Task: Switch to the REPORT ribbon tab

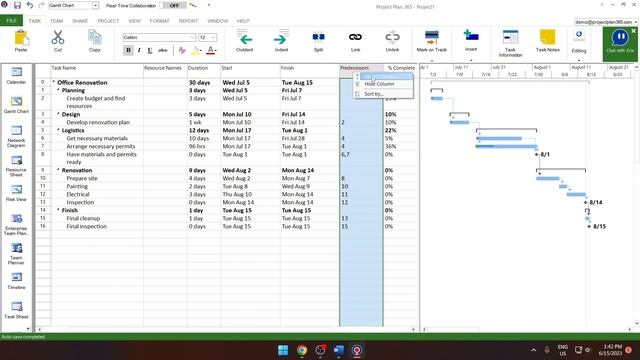Action: coord(188,21)
